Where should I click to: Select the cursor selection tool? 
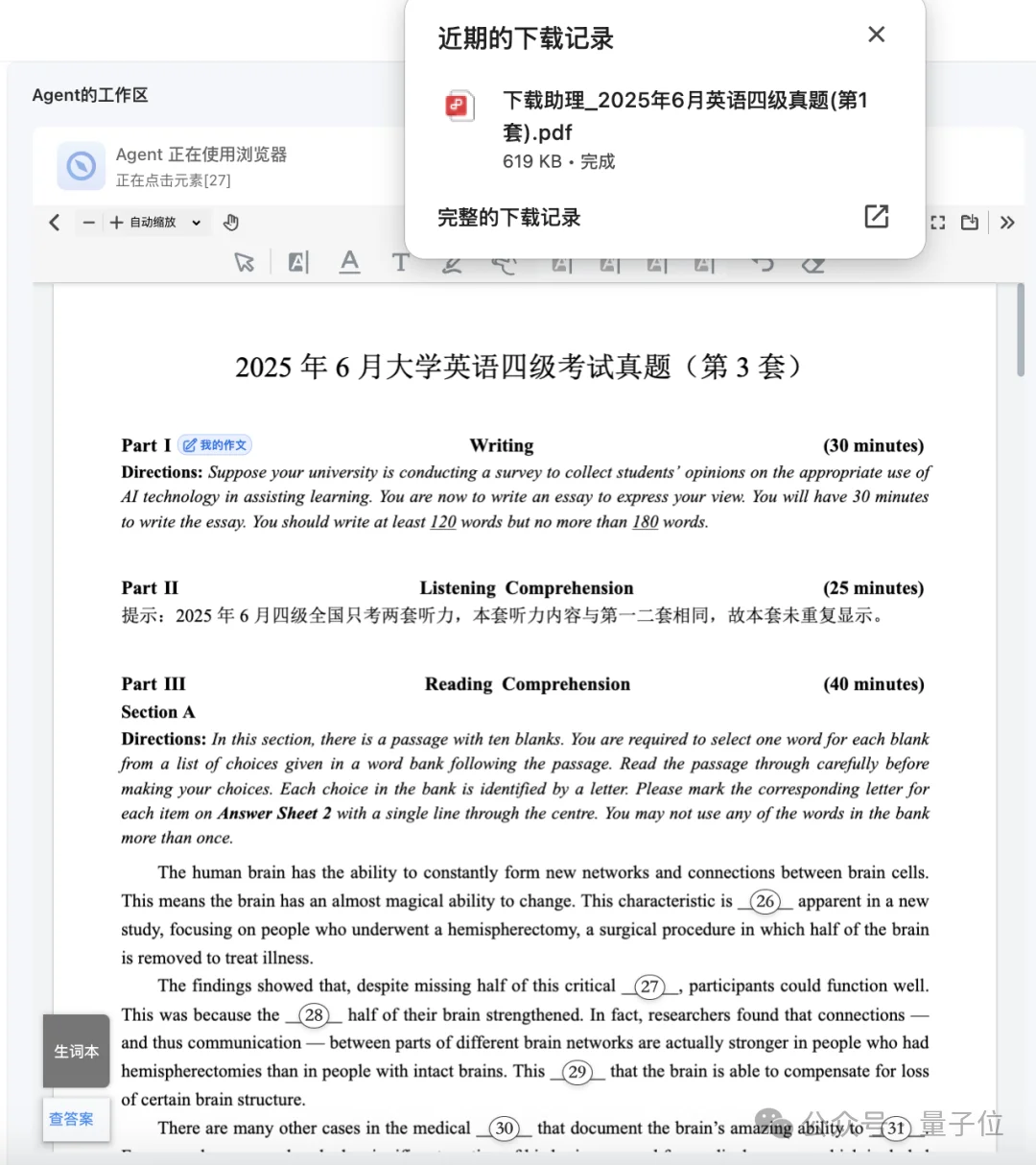click(243, 261)
